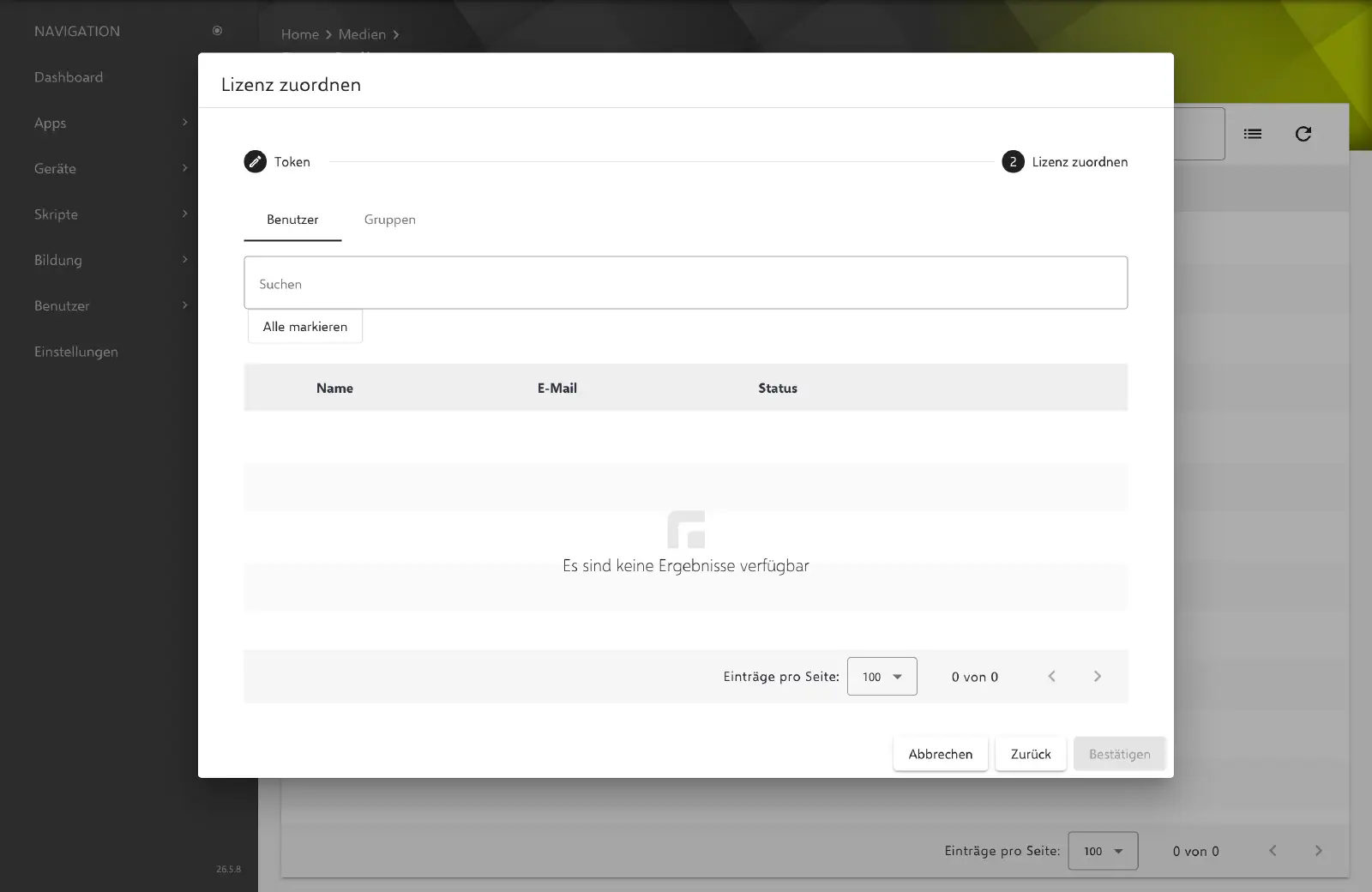Click the 0 von 0 text in dialog
Viewport: 1372px width, 892px height.
click(x=975, y=677)
